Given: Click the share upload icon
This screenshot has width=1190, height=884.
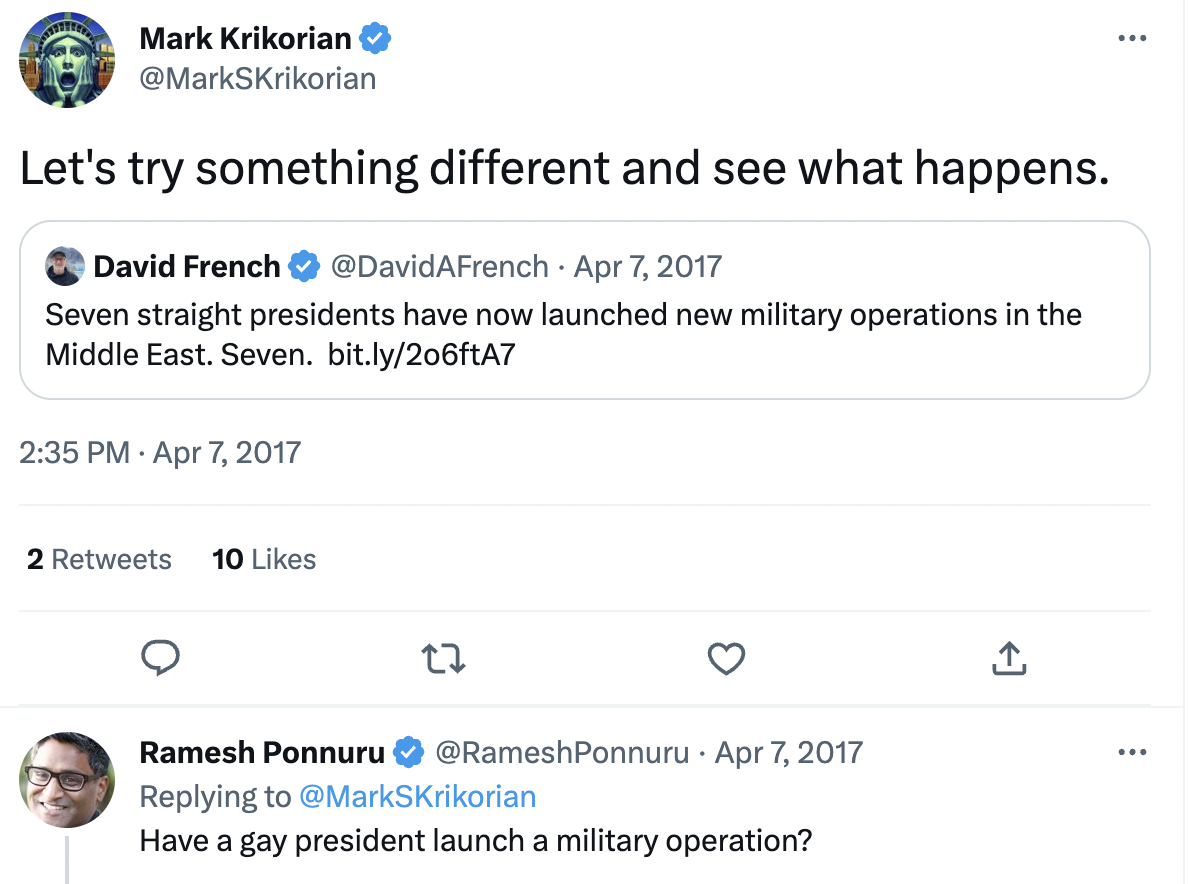Looking at the screenshot, I should click(x=1009, y=657).
